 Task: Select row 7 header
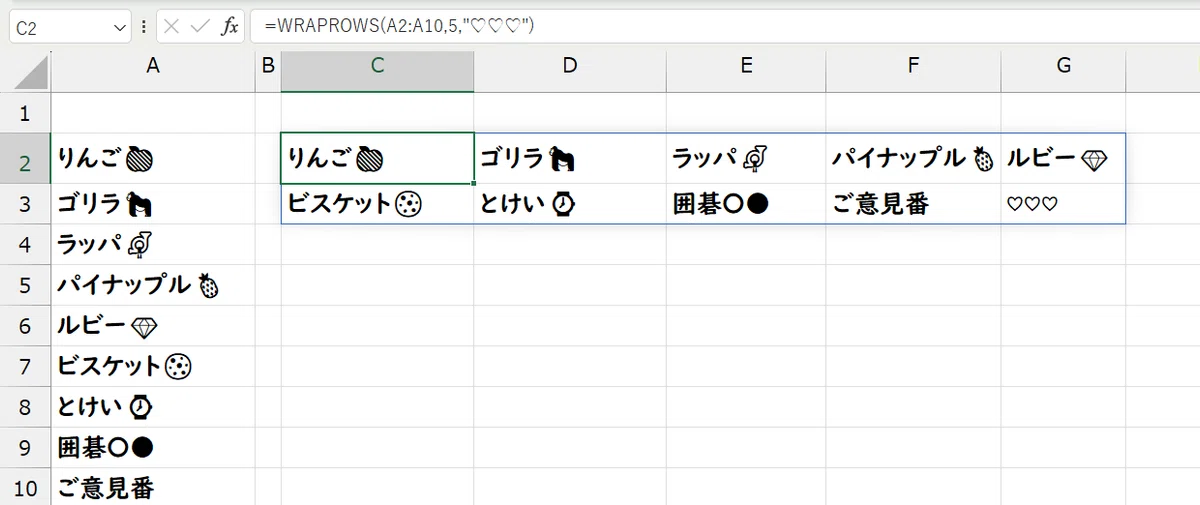point(25,367)
